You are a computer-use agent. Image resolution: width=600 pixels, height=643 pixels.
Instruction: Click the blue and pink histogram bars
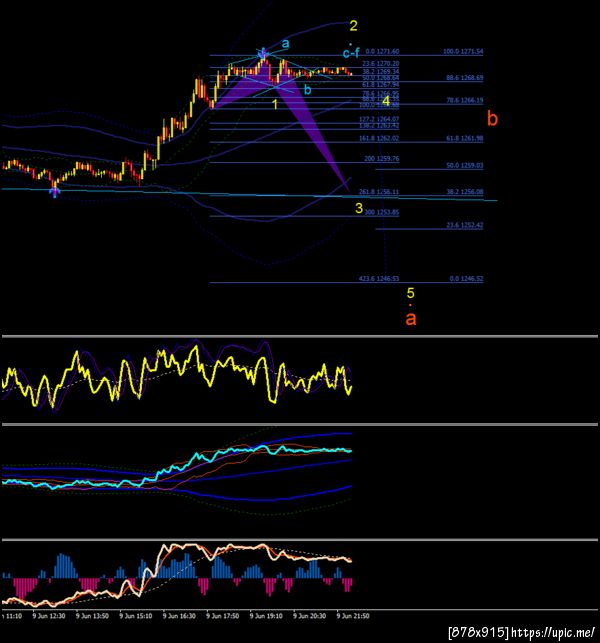coord(176,574)
